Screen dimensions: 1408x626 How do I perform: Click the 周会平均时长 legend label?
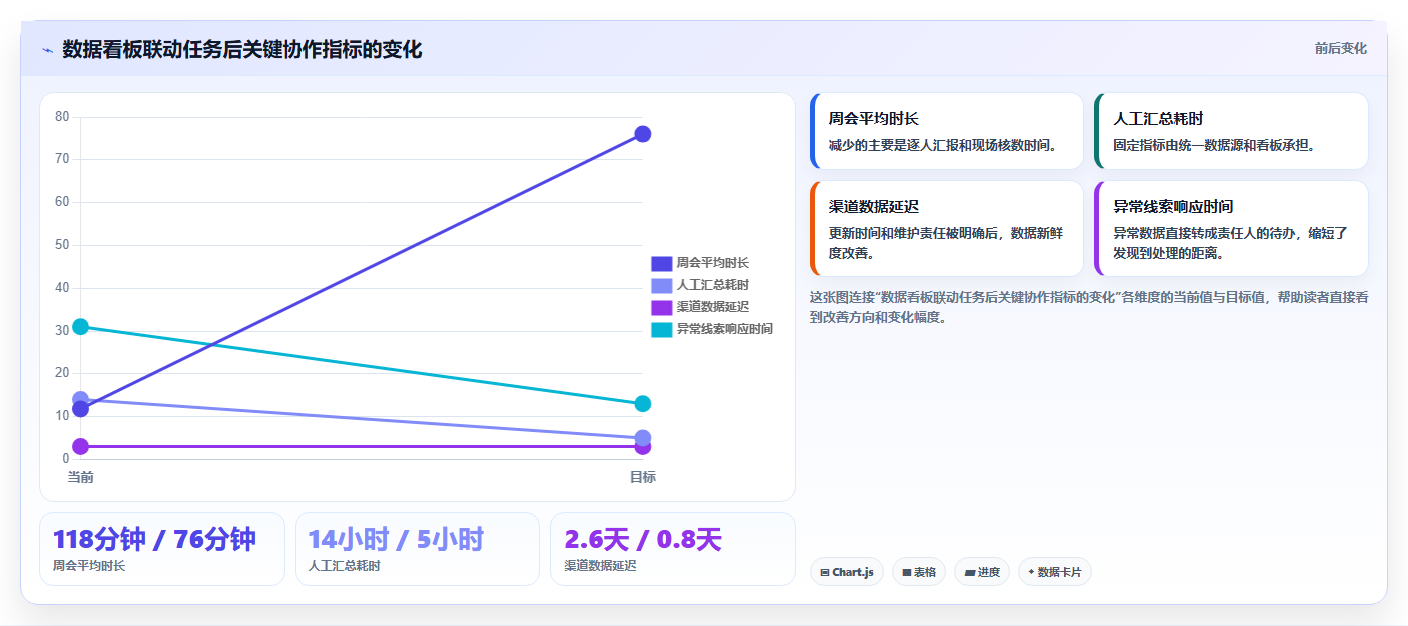[712, 263]
